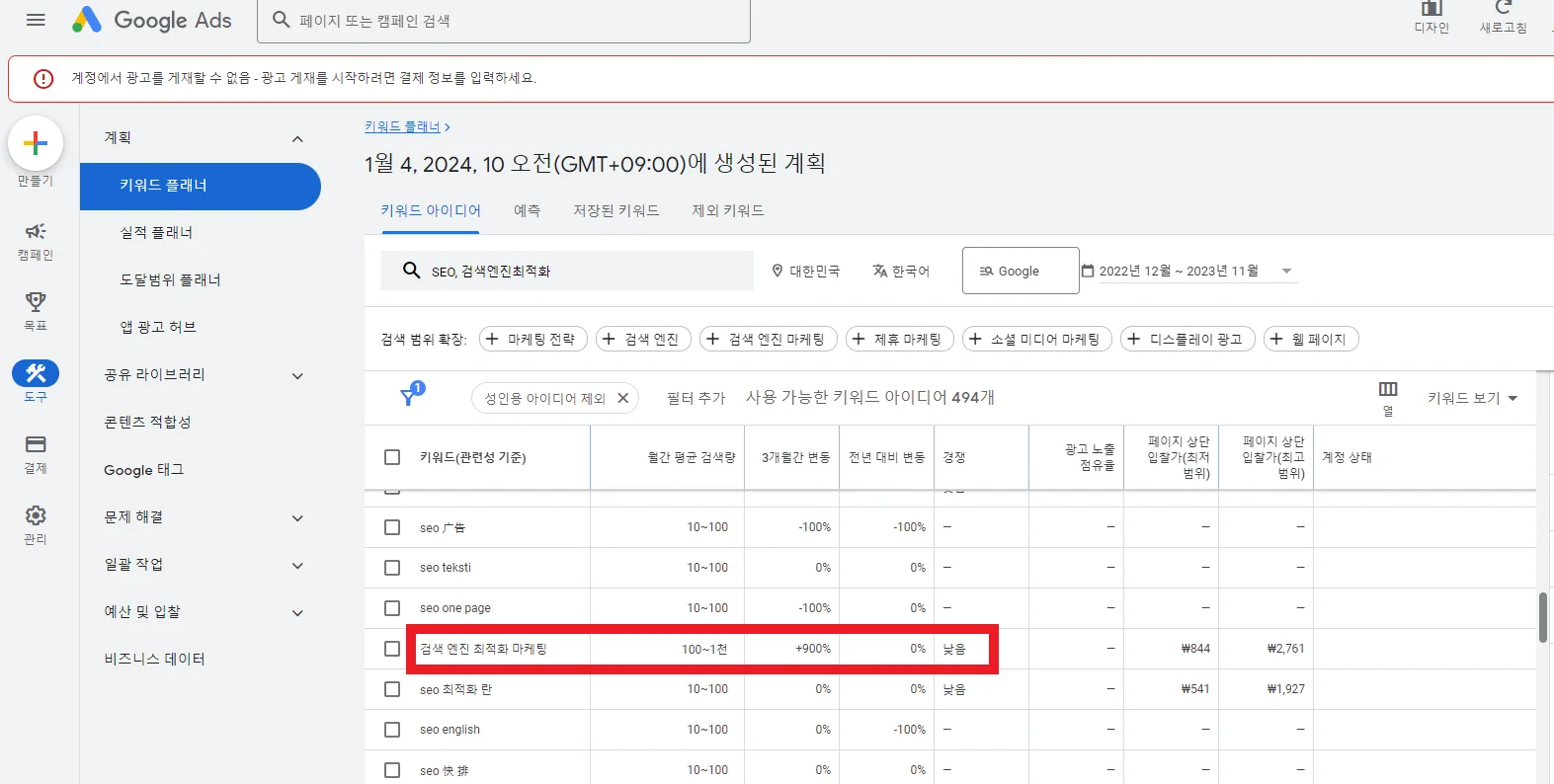The height and width of the screenshot is (784, 1554).
Task: Add 마케팅 전략 to search scope
Action: pos(533,339)
